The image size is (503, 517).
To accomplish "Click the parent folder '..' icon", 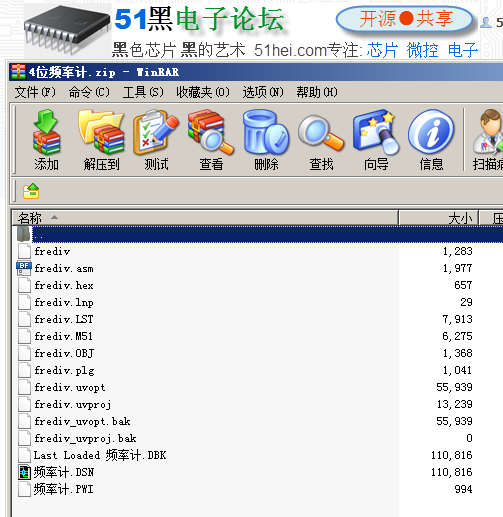I will click(x=24, y=234).
